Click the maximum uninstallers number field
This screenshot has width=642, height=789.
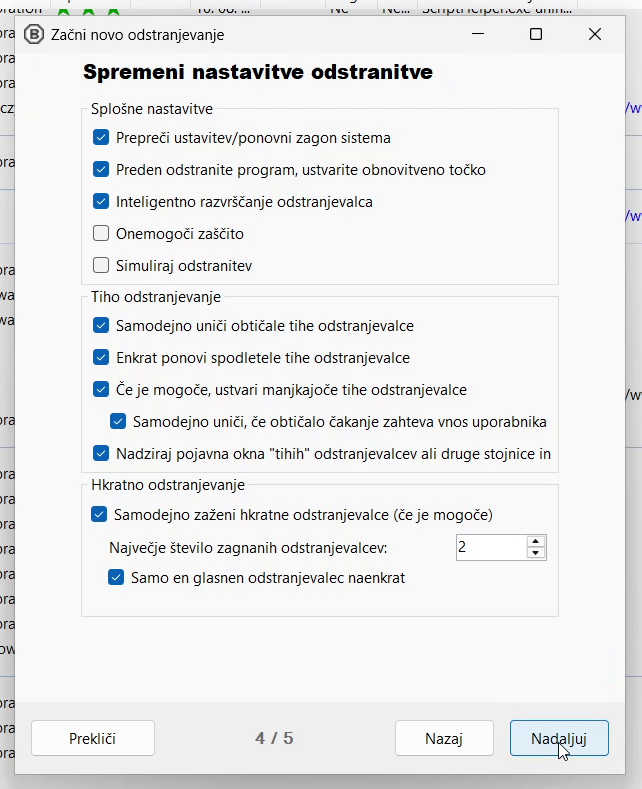(490, 547)
